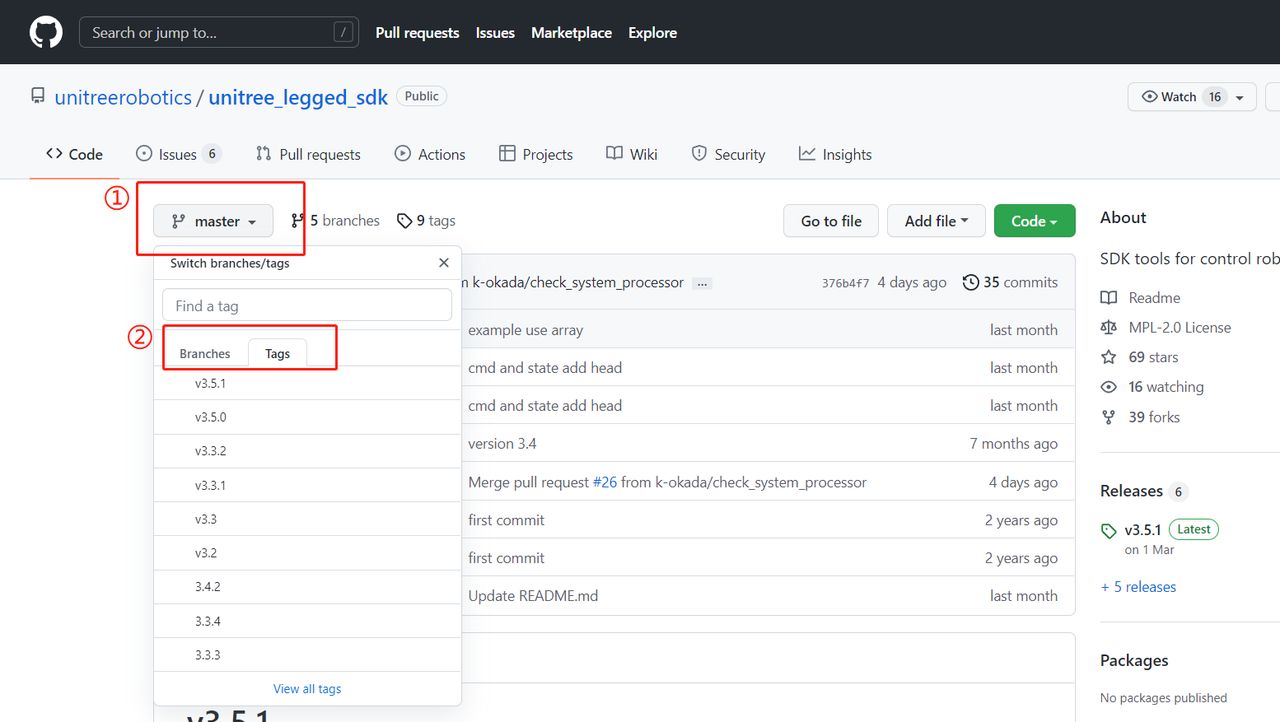View the 39 forks link
1280x722 pixels.
[1140, 417]
